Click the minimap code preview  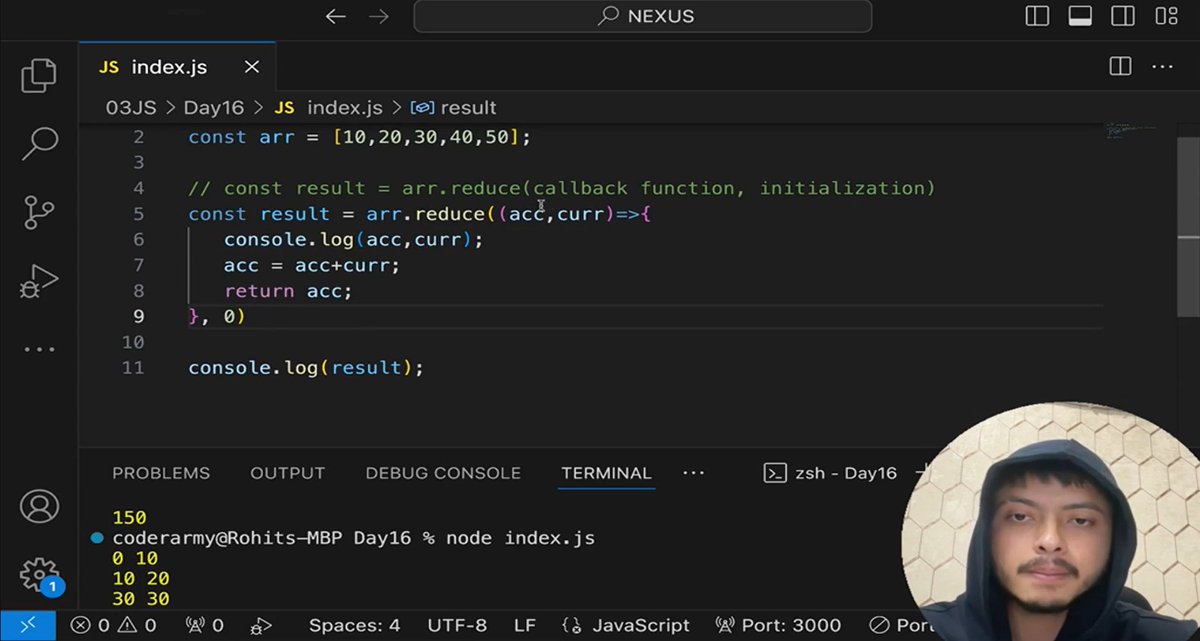pos(1131,130)
